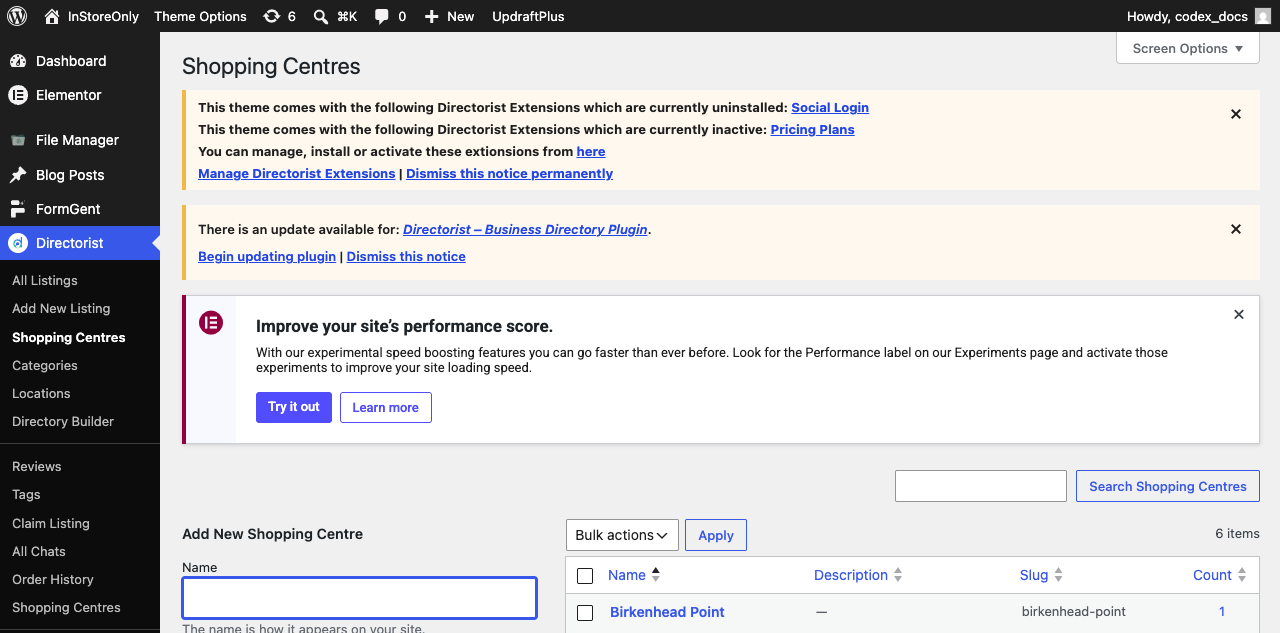
Task: Click the Try it out button
Action: (294, 407)
